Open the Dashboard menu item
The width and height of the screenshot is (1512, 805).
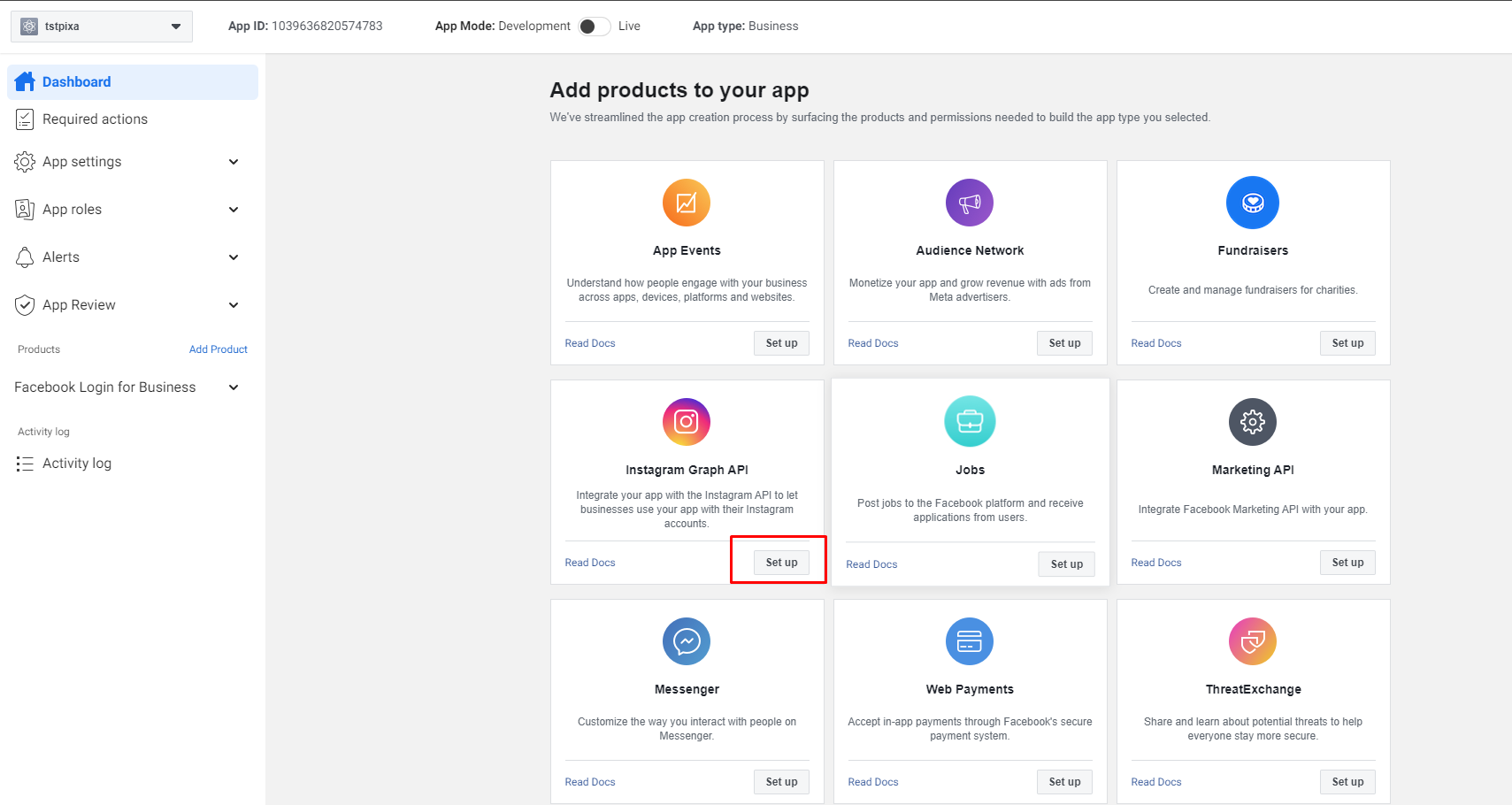[133, 81]
